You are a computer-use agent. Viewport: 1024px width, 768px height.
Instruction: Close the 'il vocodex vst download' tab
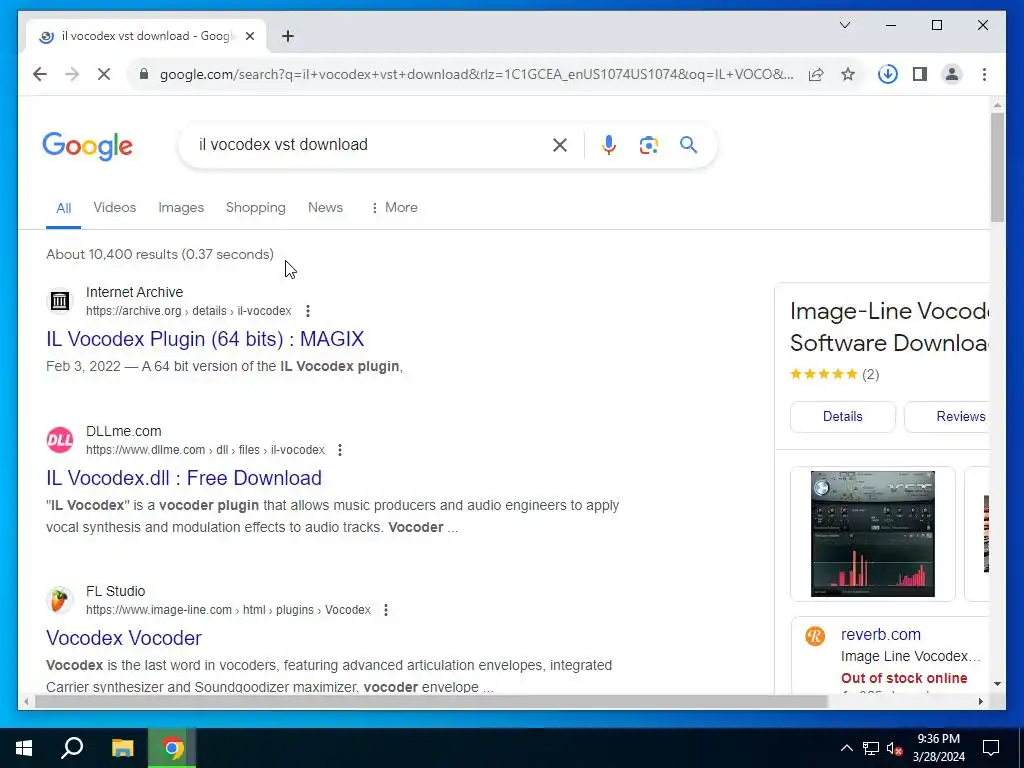click(249, 37)
